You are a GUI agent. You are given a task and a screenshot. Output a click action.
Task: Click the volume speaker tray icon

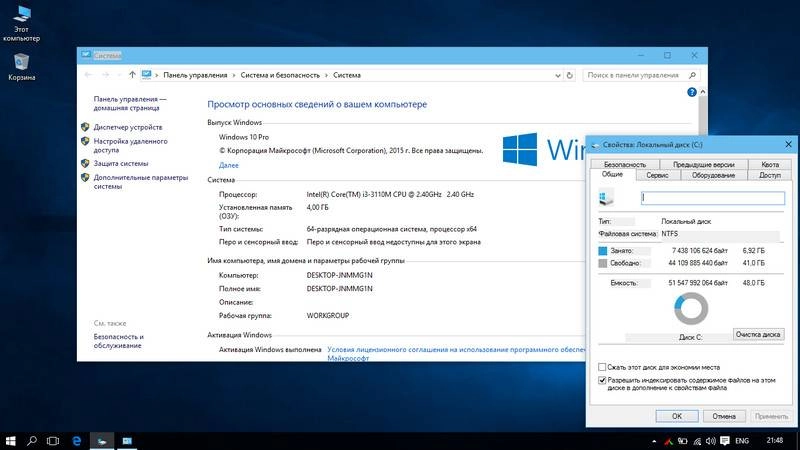[711, 441]
